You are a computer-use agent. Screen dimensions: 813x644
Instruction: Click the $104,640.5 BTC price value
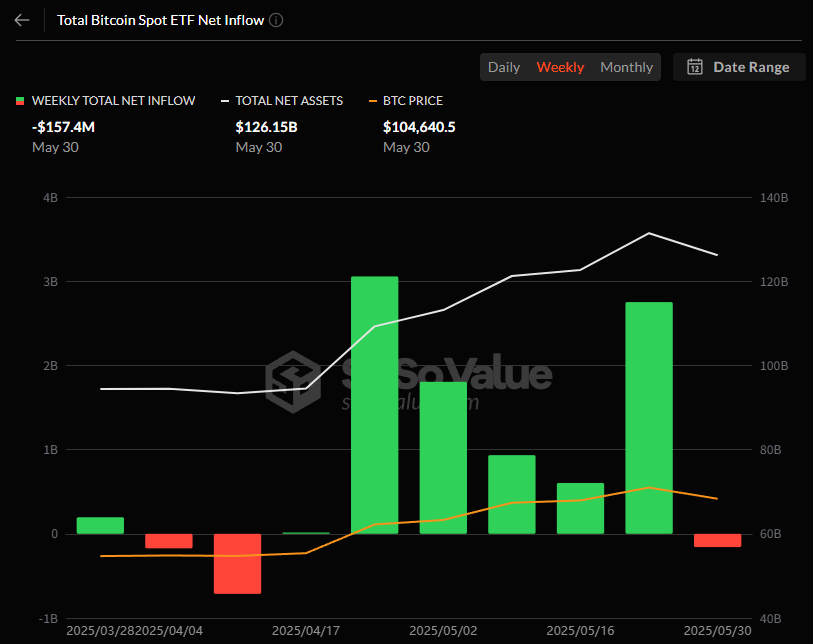pyautogui.click(x=419, y=127)
